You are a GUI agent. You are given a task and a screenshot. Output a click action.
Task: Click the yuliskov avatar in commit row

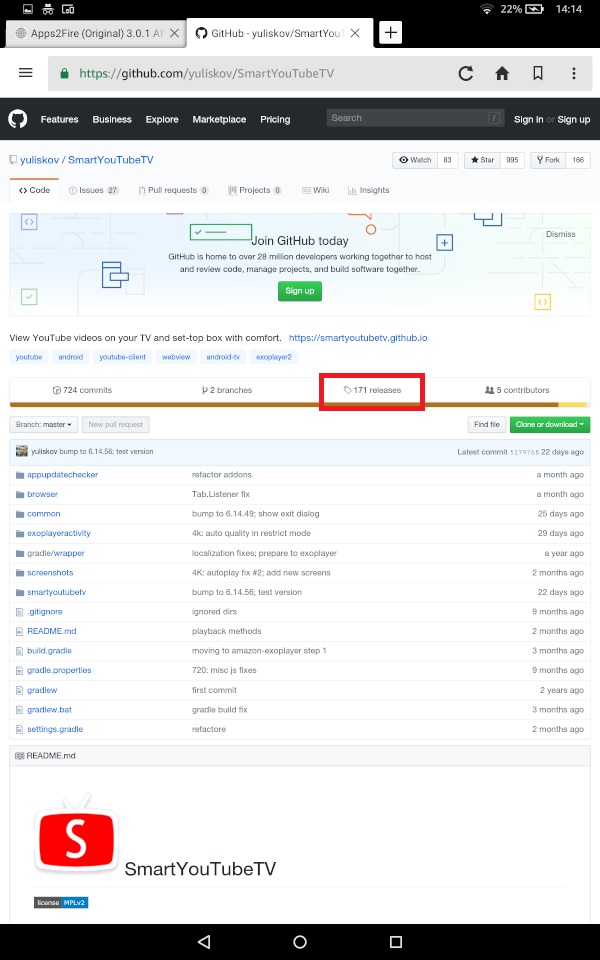tap(21, 451)
